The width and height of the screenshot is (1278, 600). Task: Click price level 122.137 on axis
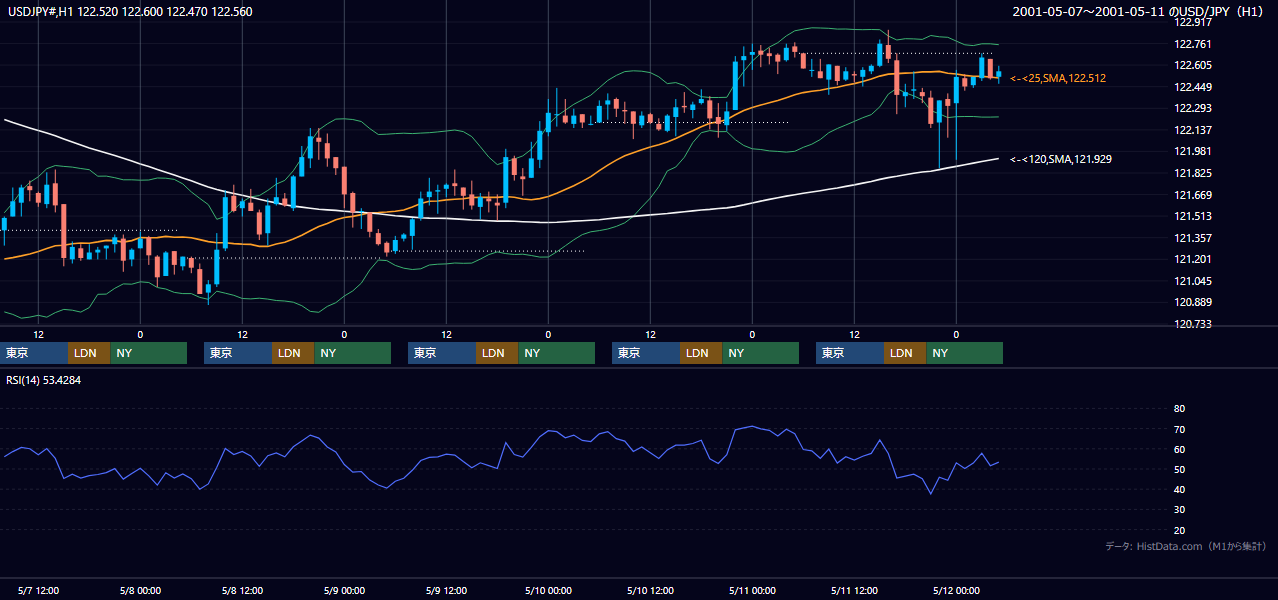[x=1194, y=130]
